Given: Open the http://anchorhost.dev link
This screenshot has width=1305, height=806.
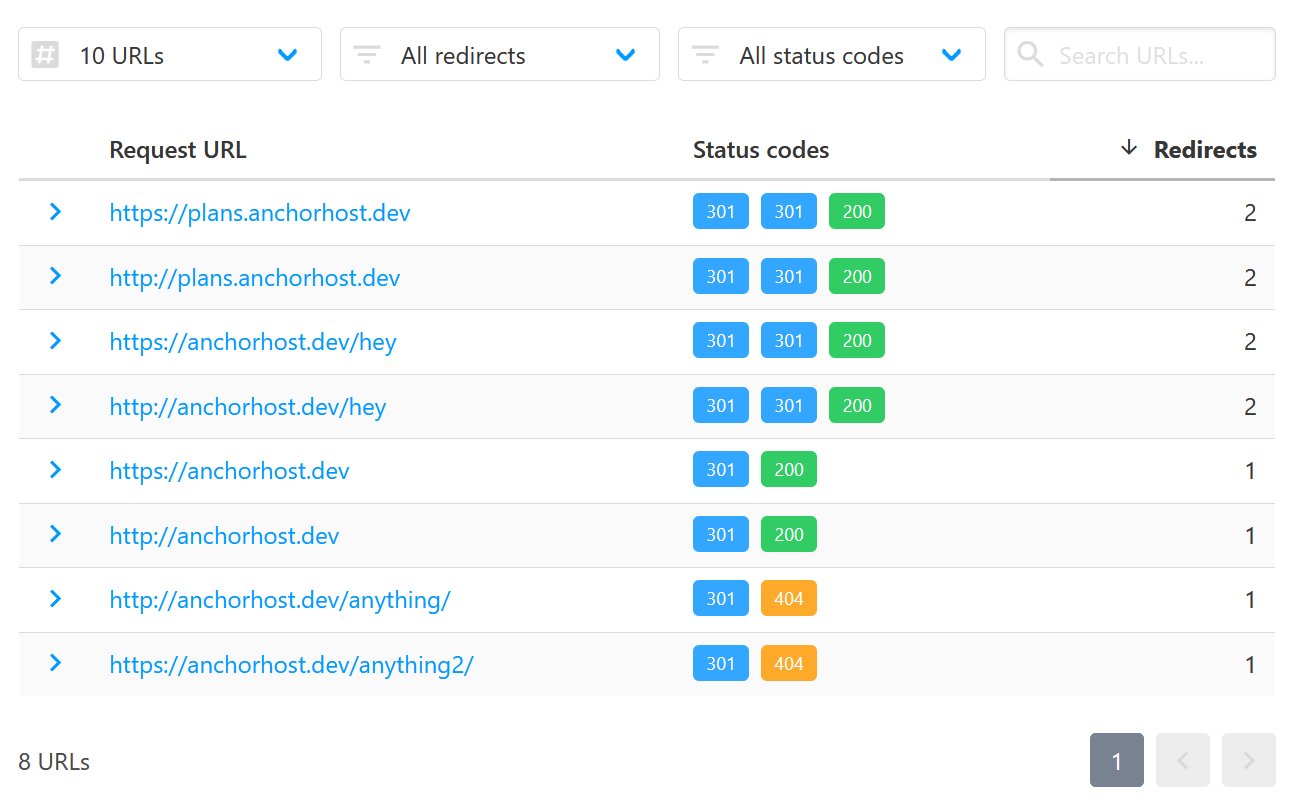Looking at the screenshot, I should (x=224, y=535).
